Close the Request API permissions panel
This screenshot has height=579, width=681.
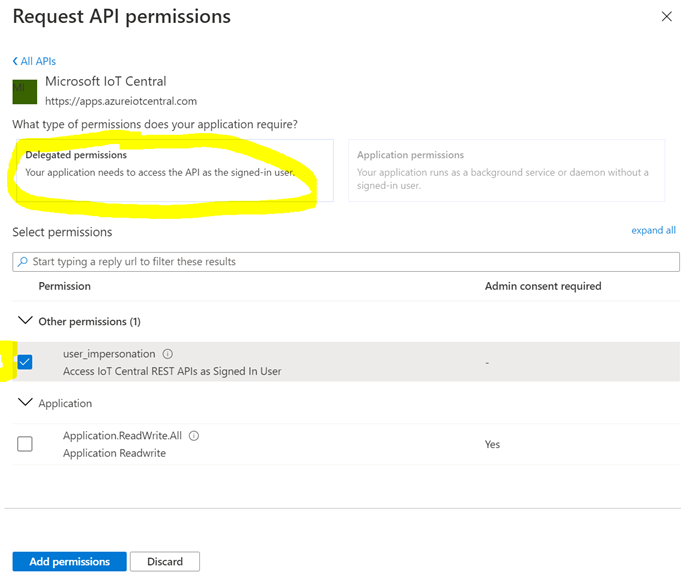666,17
